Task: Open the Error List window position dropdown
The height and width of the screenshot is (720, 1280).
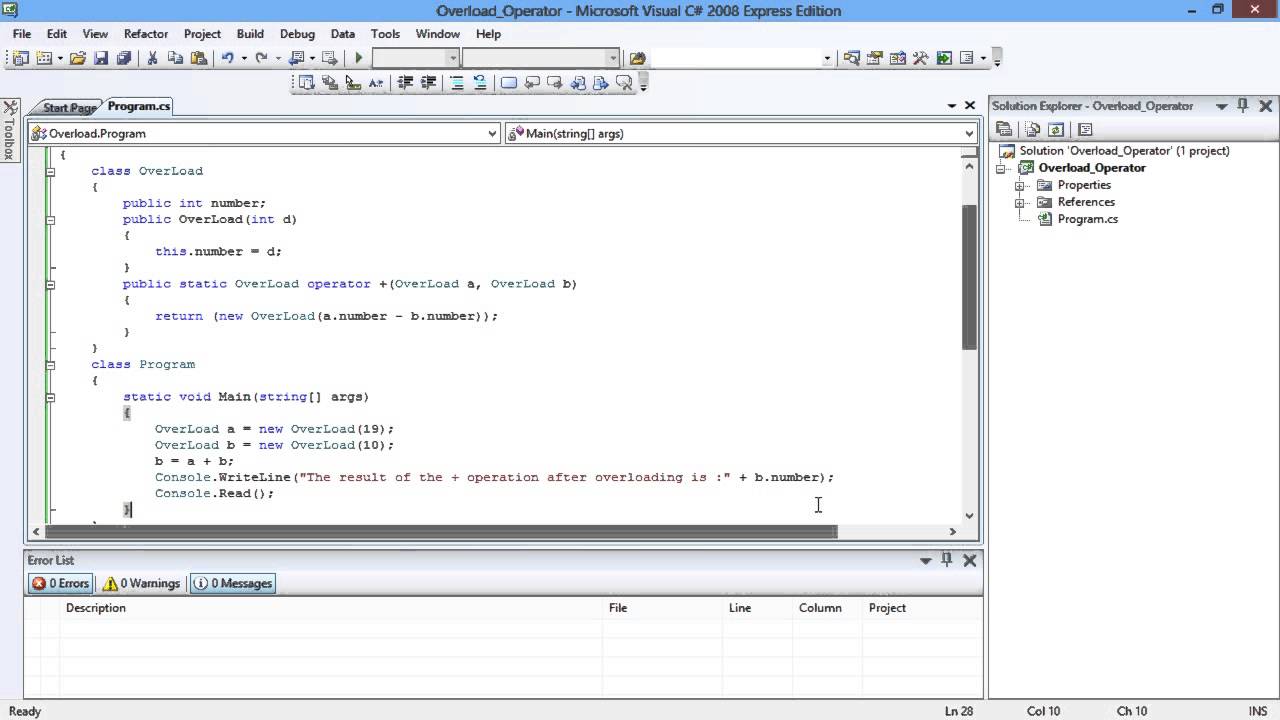Action: pyautogui.click(x=925, y=560)
